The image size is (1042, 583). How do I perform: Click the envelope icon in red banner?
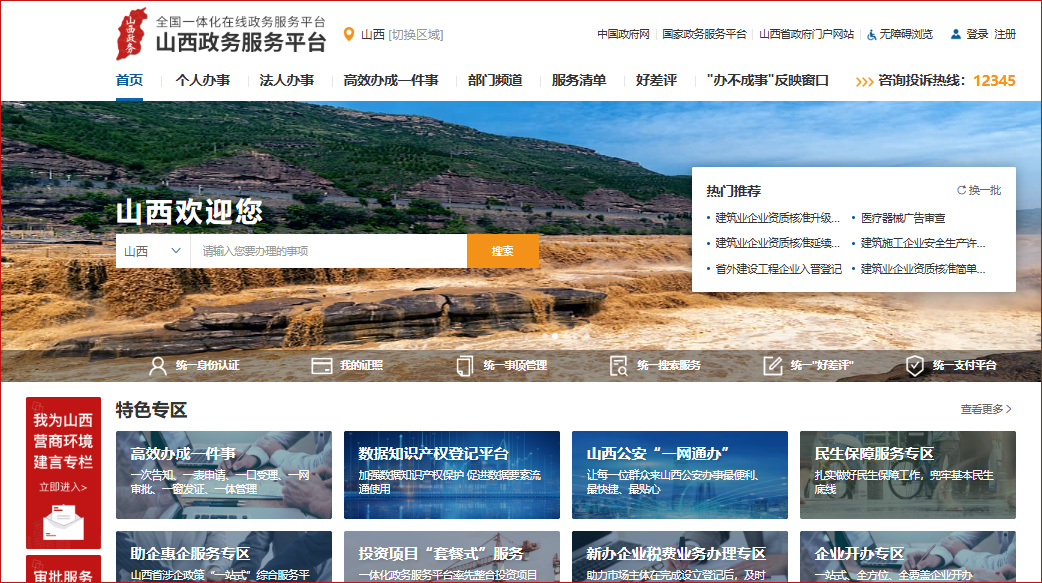pyautogui.click(x=63, y=523)
